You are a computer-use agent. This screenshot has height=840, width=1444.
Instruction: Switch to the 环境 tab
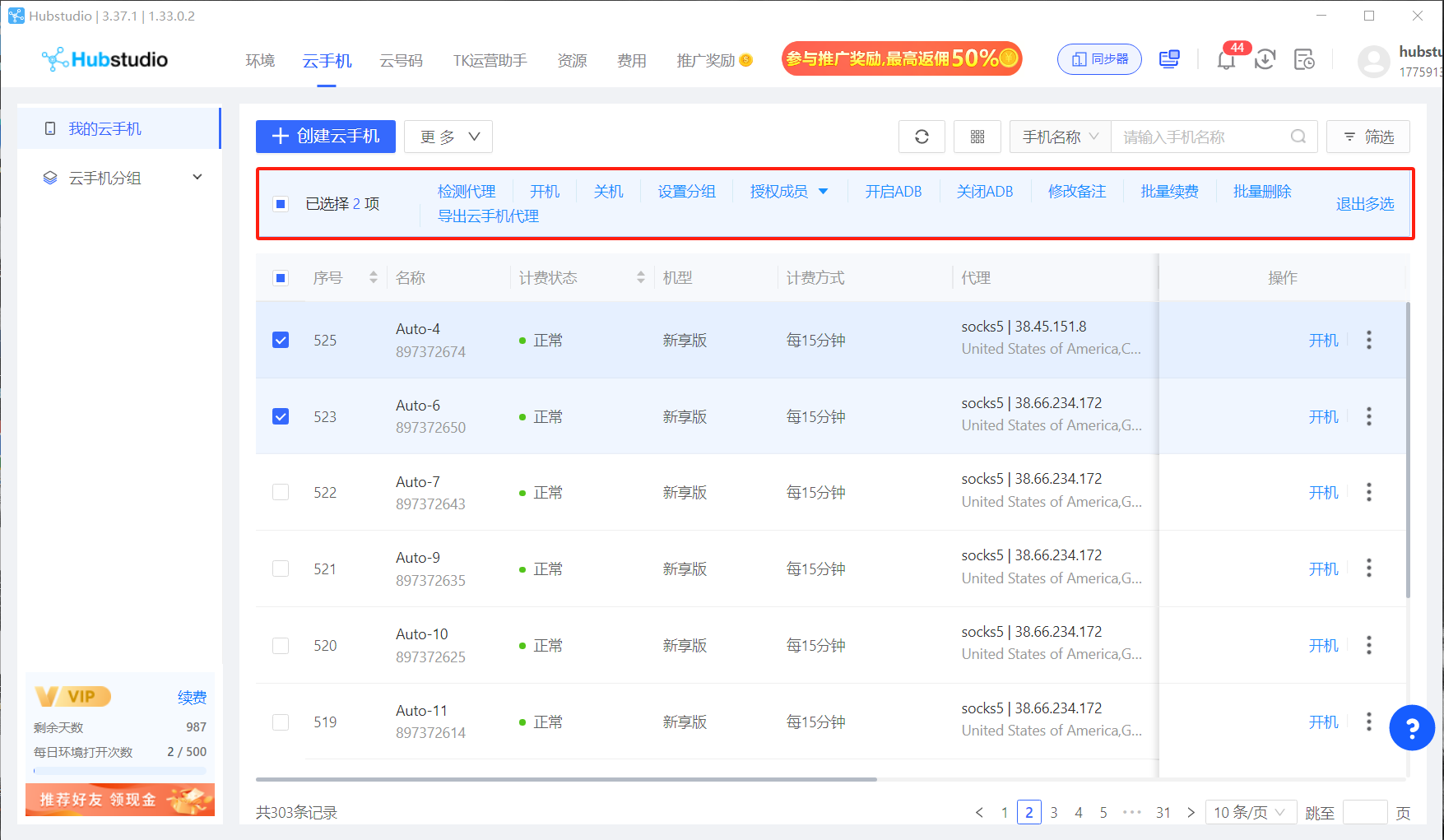click(260, 61)
